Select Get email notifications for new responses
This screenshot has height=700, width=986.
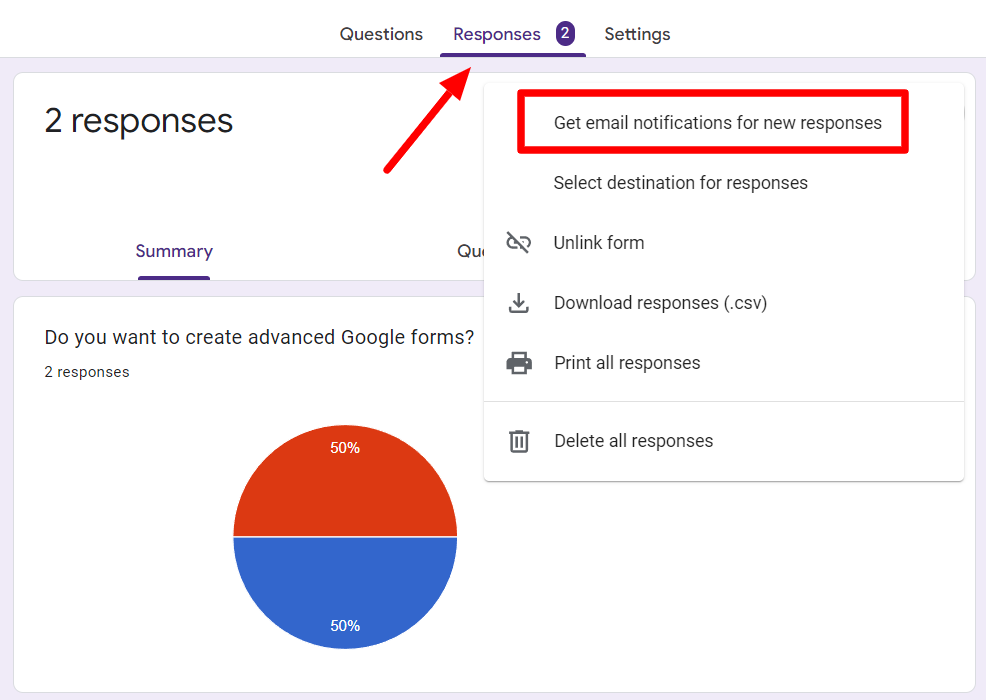717,123
